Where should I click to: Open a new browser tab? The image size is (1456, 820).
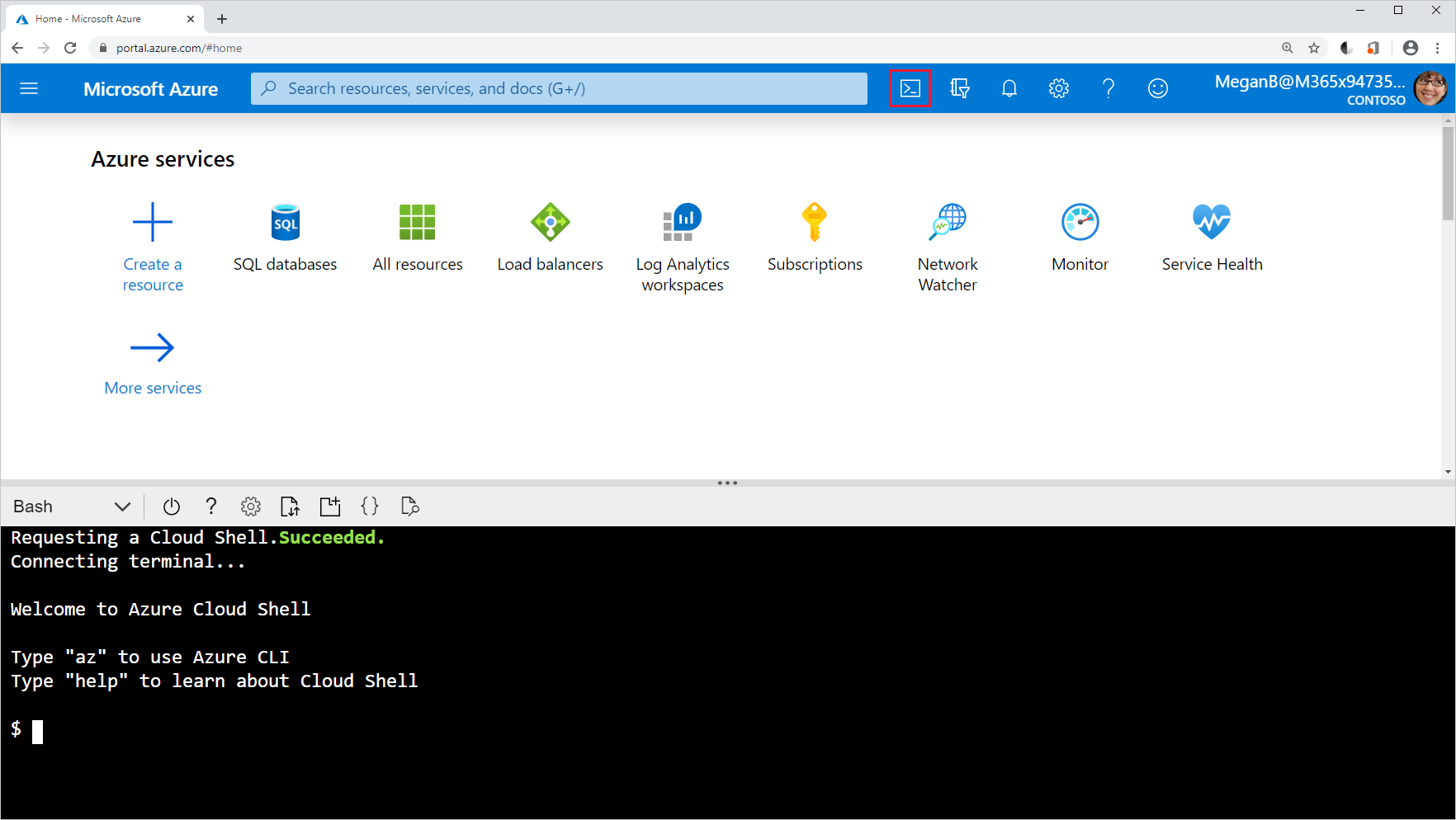coord(222,18)
